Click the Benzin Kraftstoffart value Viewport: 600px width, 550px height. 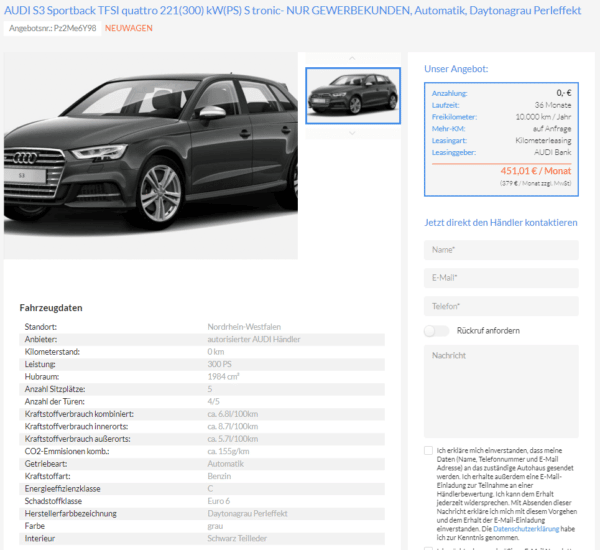pyautogui.click(x=219, y=476)
